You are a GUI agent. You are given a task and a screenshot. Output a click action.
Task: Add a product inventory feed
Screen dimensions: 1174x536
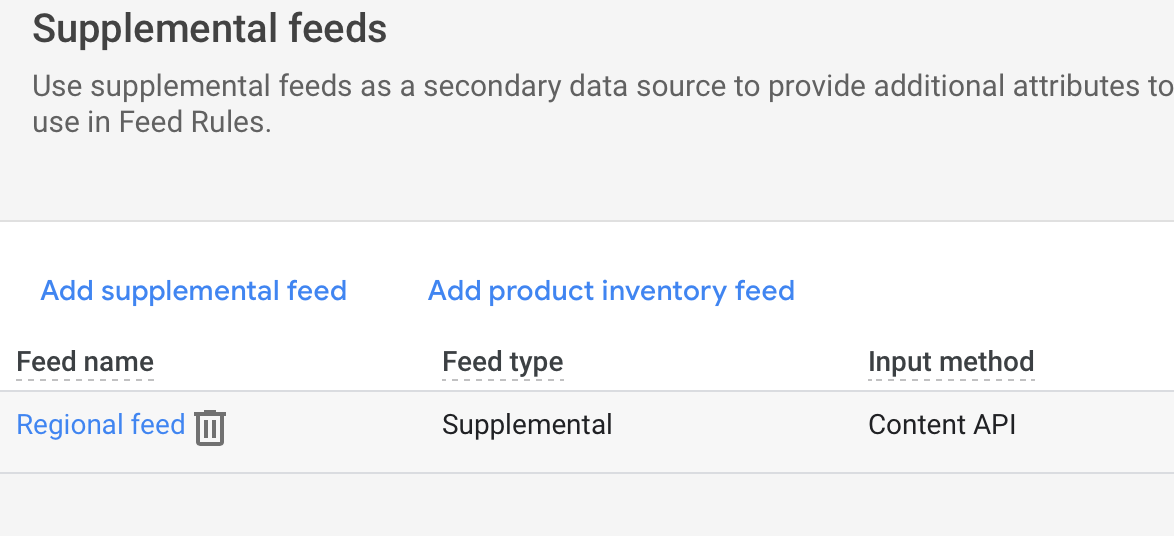click(611, 290)
